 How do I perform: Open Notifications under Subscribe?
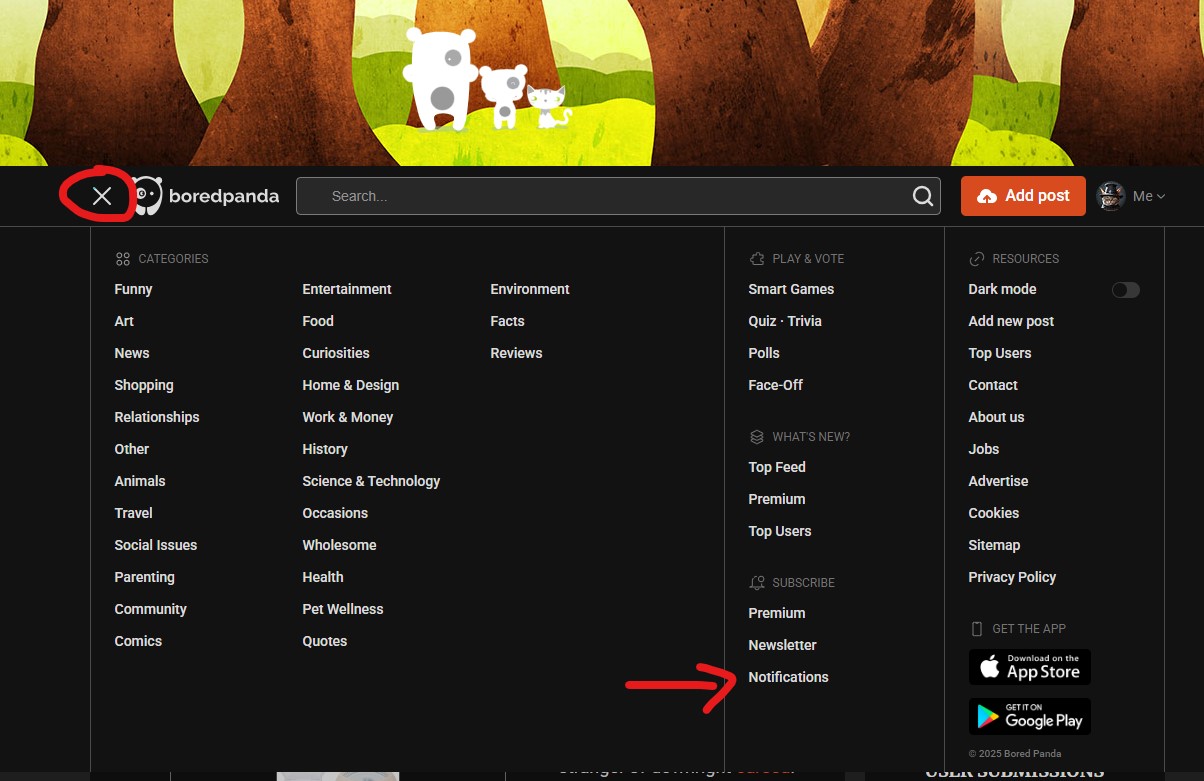click(x=788, y=677)
